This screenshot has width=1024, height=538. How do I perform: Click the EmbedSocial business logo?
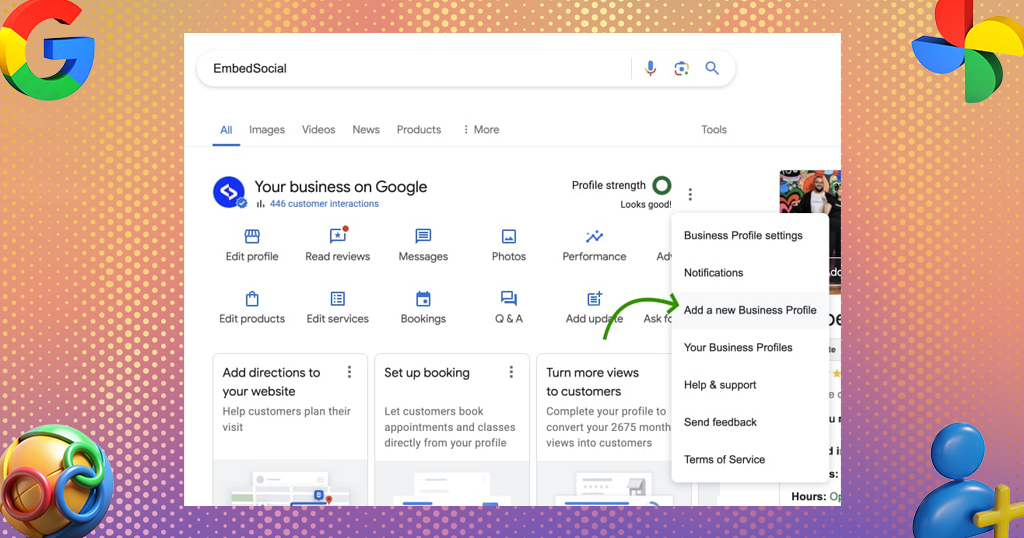[x=229, y=192]
